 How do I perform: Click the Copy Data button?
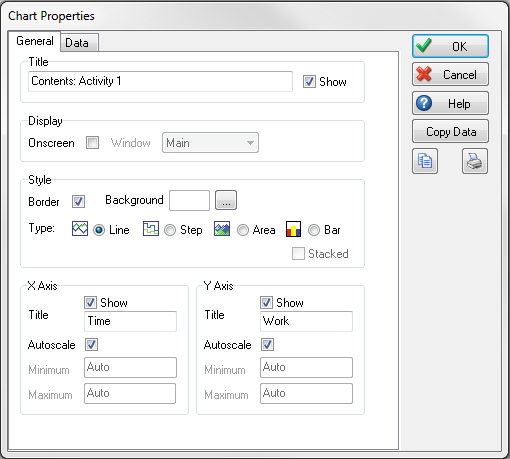tap(450, 132)
